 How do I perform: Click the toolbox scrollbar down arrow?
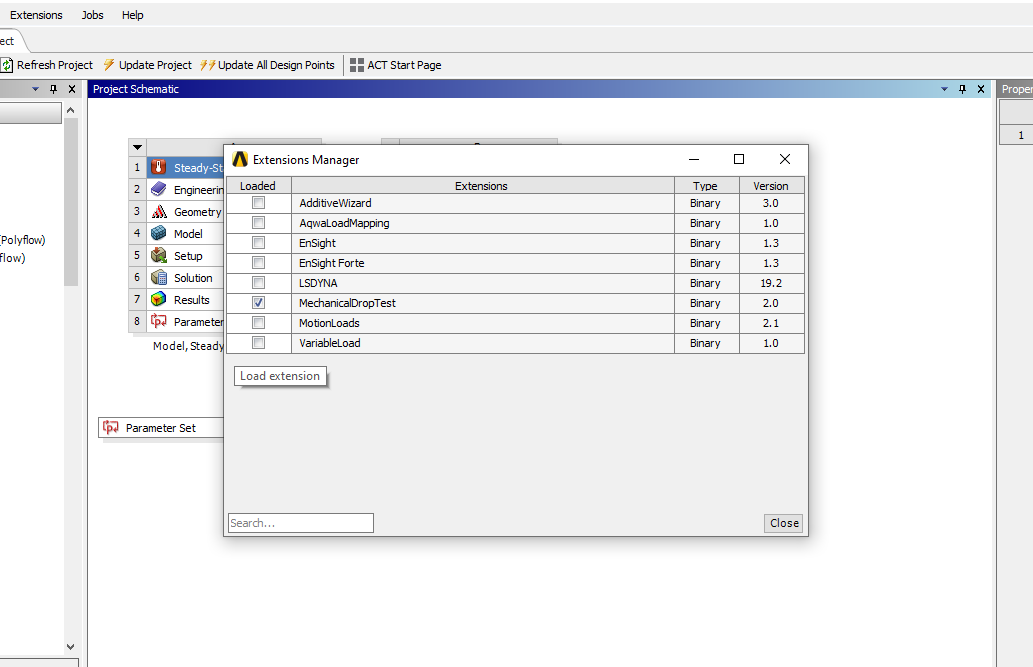(70, 647)
